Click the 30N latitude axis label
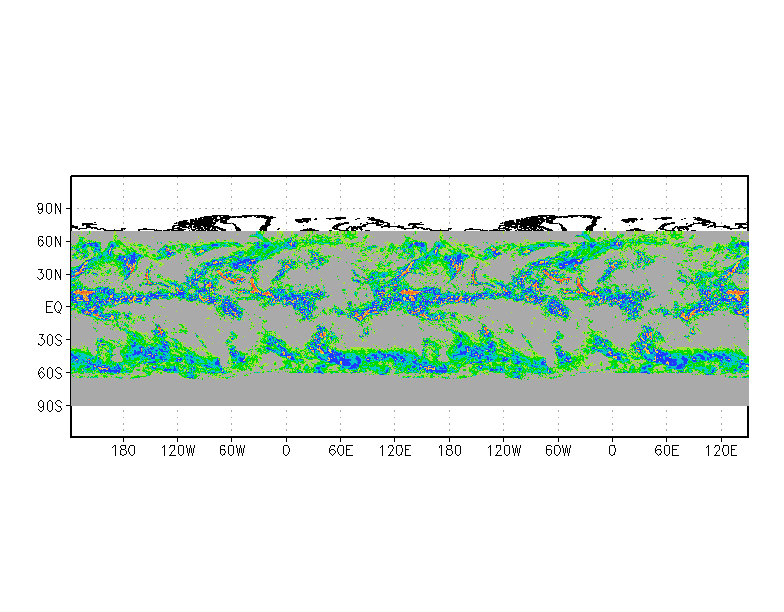The width and height of the screenshot is (784, 612). click(x=49, y=274)
